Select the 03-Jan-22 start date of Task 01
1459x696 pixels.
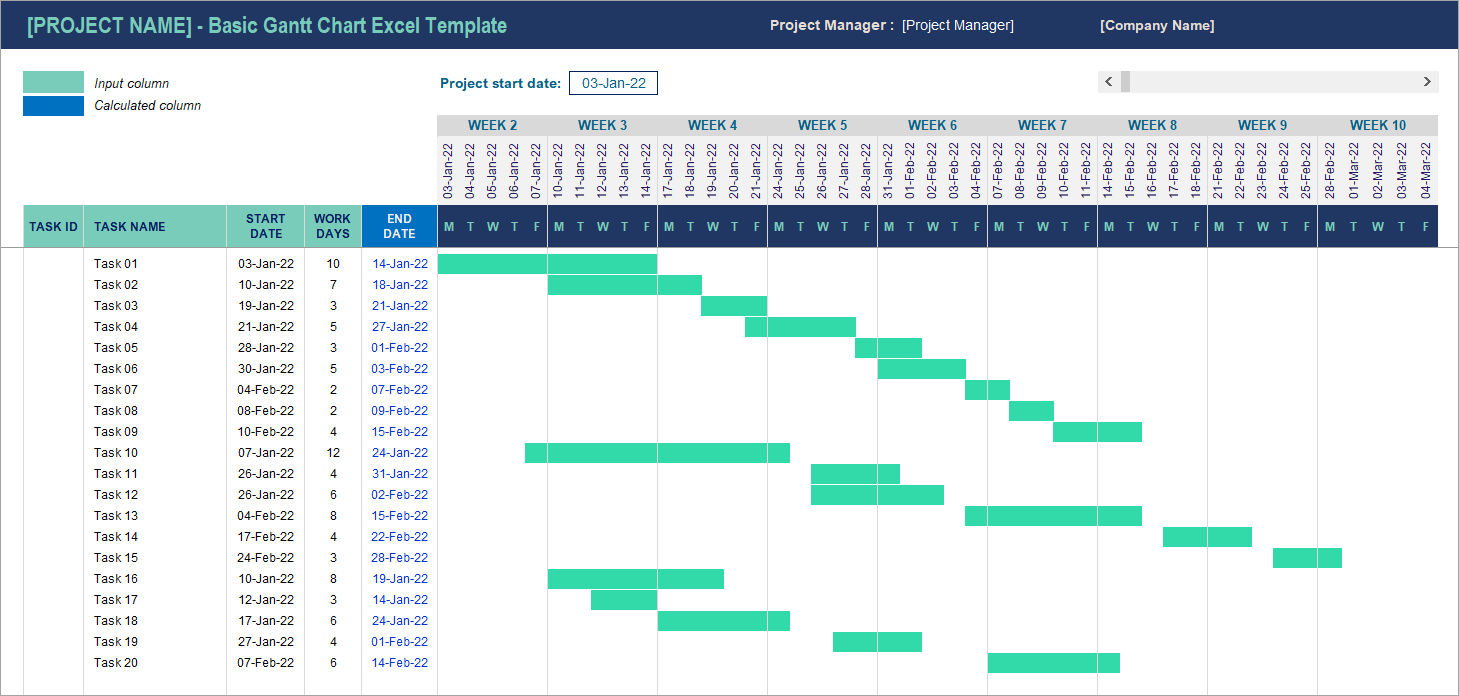tap(265, 263)
